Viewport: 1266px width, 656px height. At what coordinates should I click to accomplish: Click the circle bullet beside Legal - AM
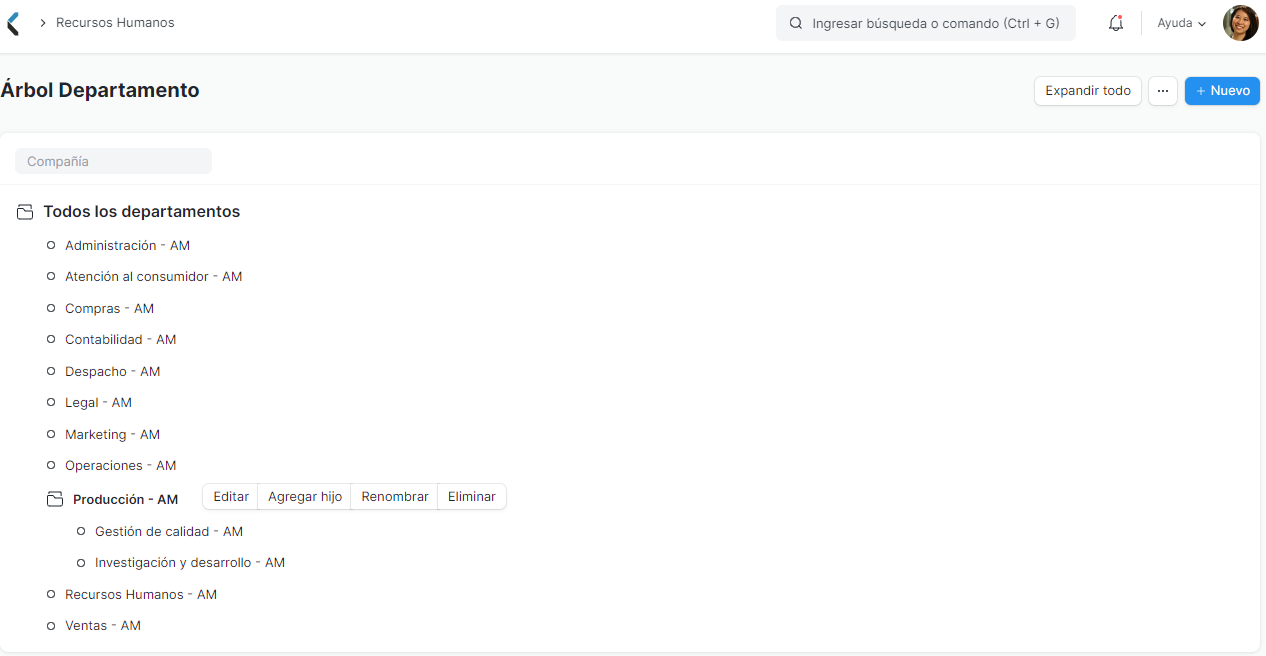(x=51, y=403)
